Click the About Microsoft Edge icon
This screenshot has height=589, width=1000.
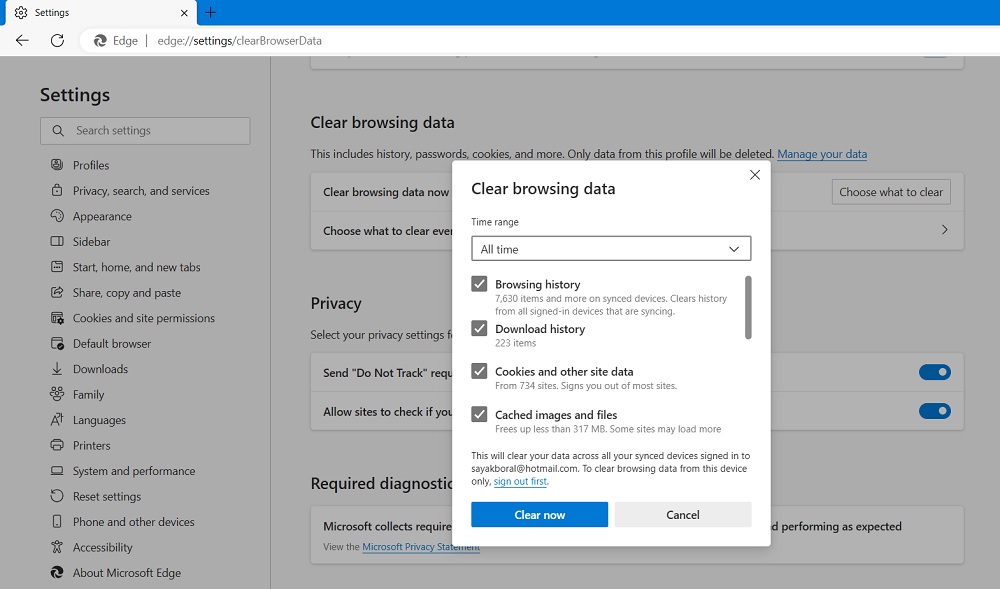click(58, 572)
